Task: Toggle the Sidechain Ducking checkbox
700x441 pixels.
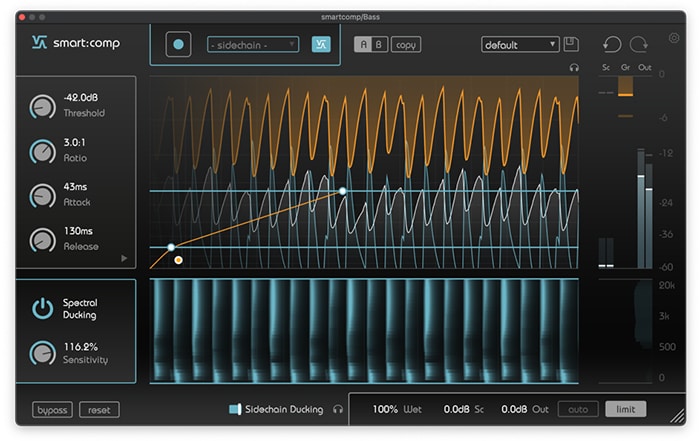Action: (x=235, y=409)
